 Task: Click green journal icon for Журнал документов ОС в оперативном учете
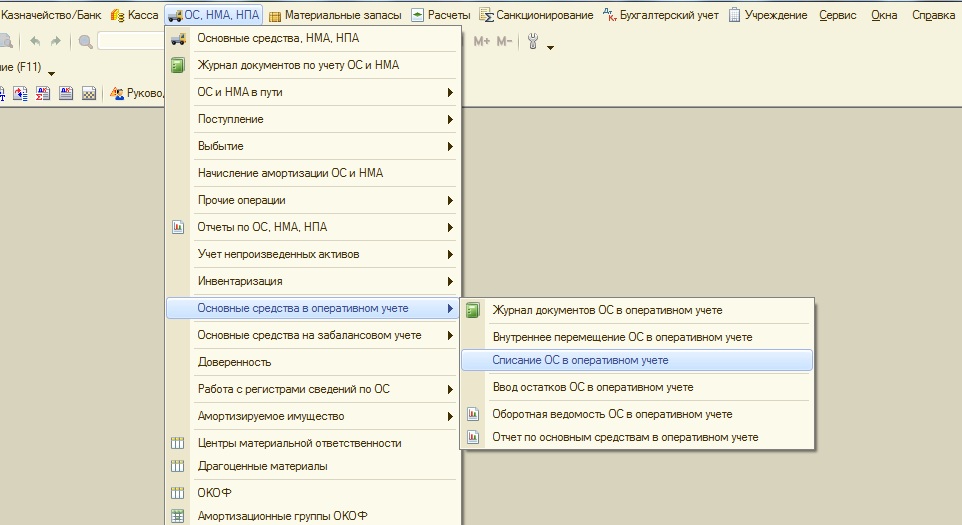pos(473,310)
